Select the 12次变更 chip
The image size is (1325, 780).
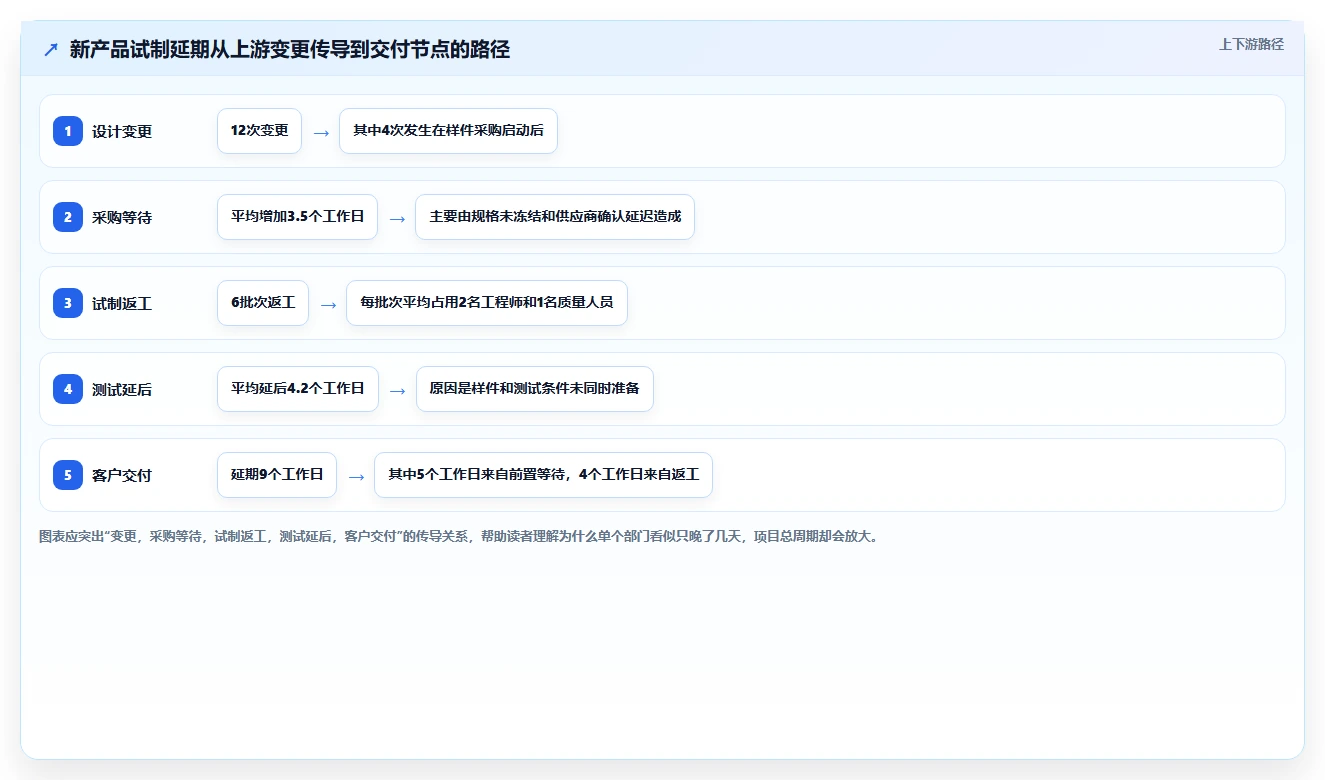coord(259,131)
